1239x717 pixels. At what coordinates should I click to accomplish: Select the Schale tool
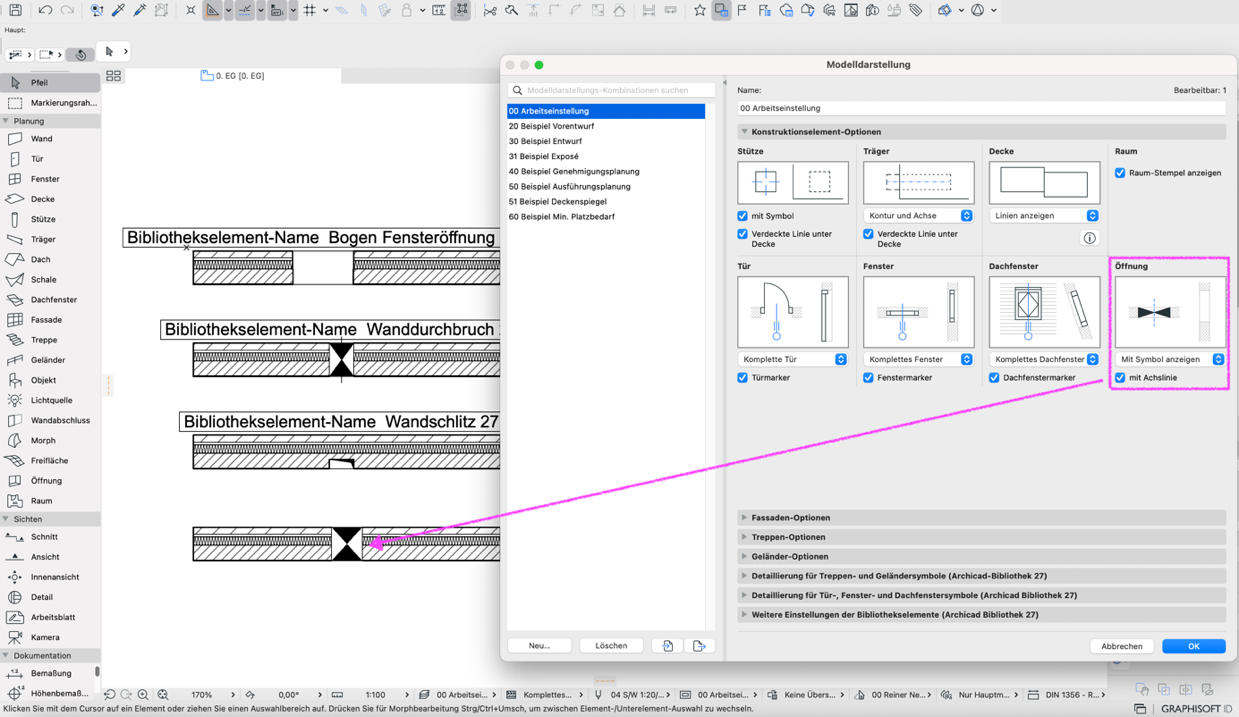click(x=50, y=280)
